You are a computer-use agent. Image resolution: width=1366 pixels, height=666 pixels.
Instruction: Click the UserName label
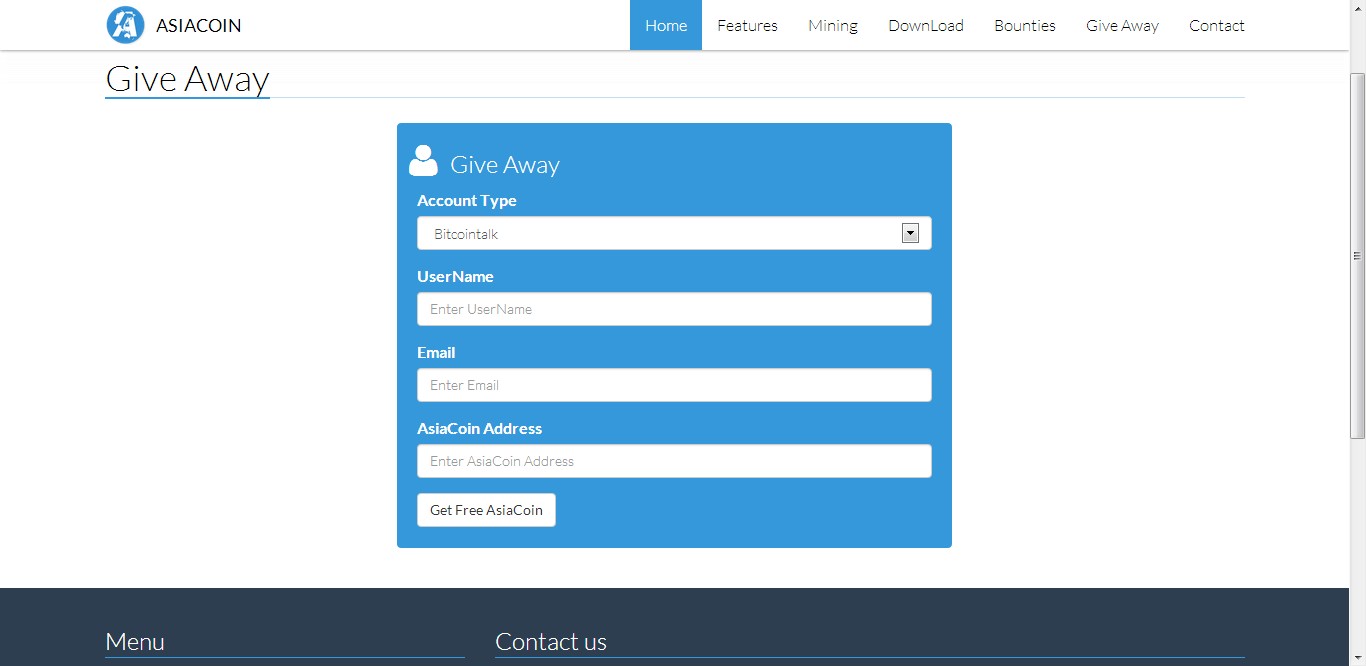coord(455,277)
